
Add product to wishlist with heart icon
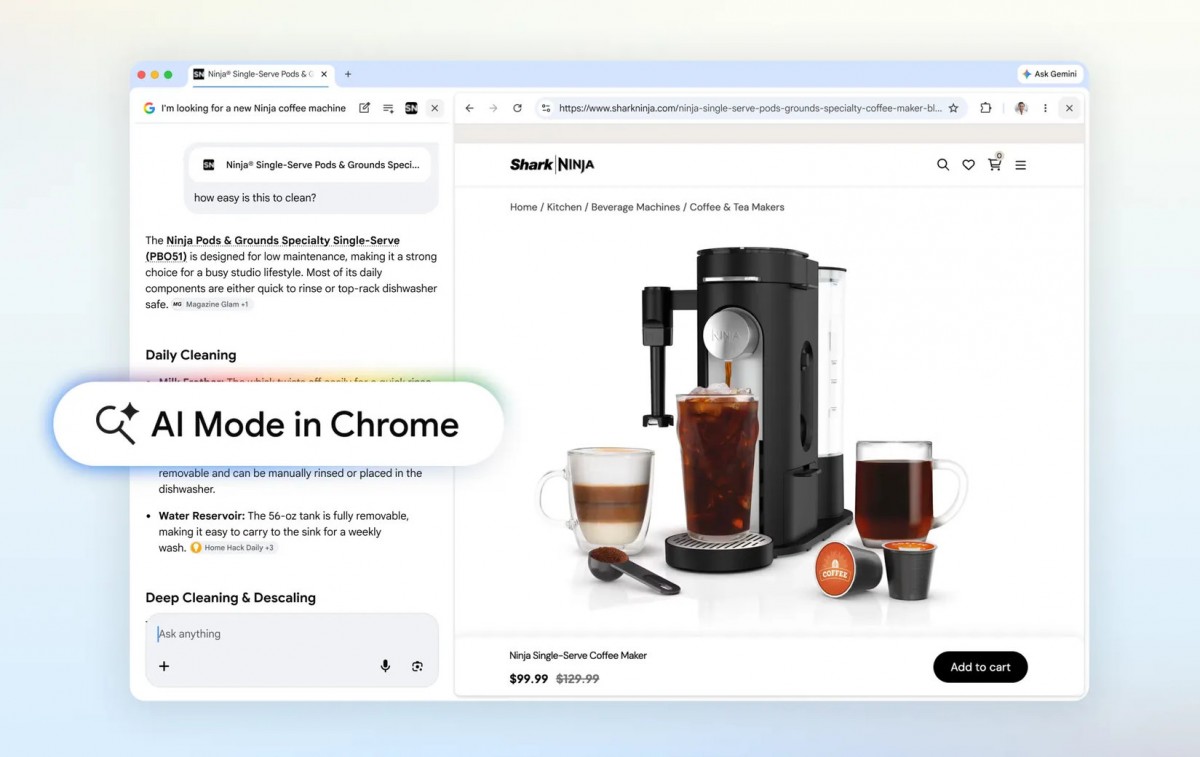coord(968,164)
